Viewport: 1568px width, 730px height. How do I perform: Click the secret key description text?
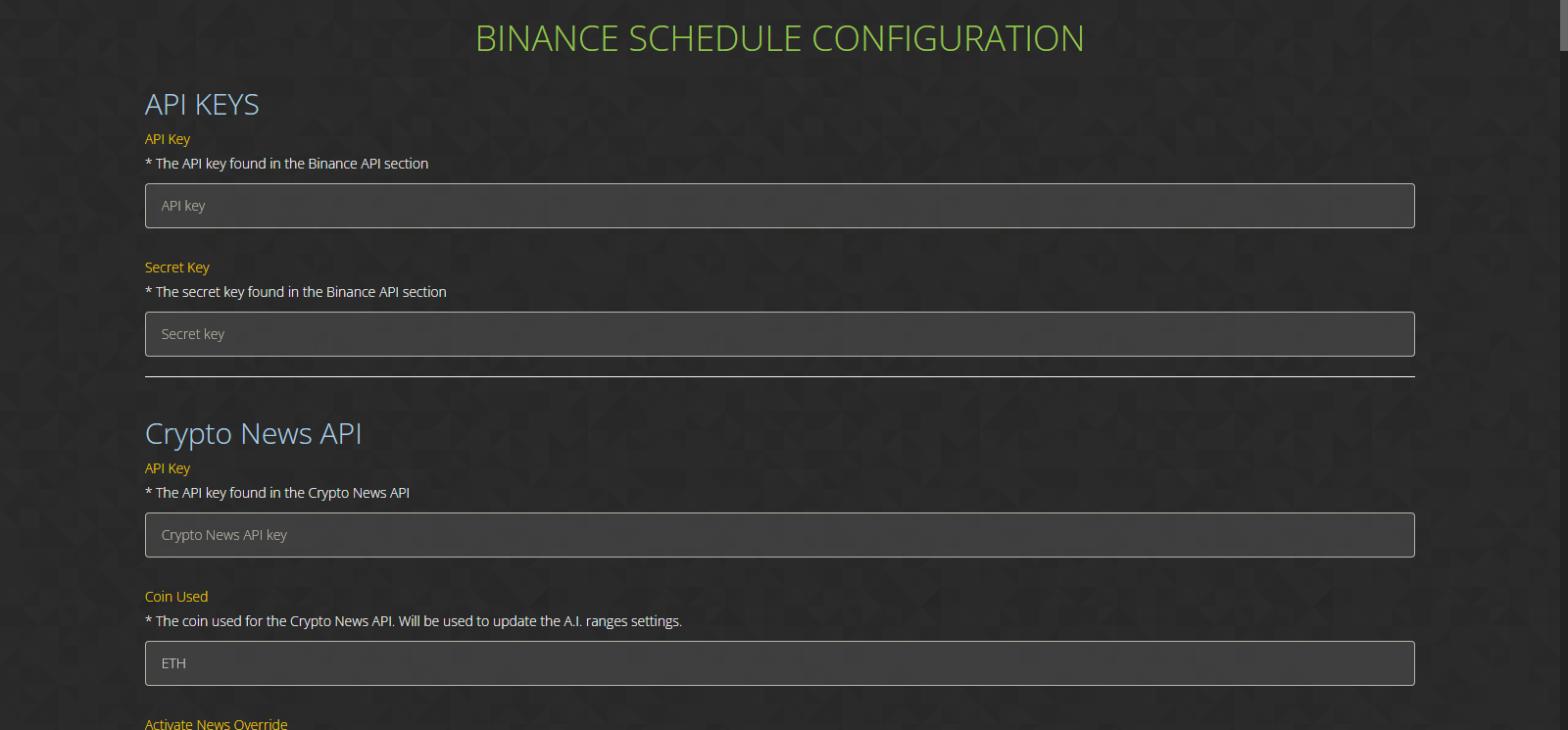301,292
